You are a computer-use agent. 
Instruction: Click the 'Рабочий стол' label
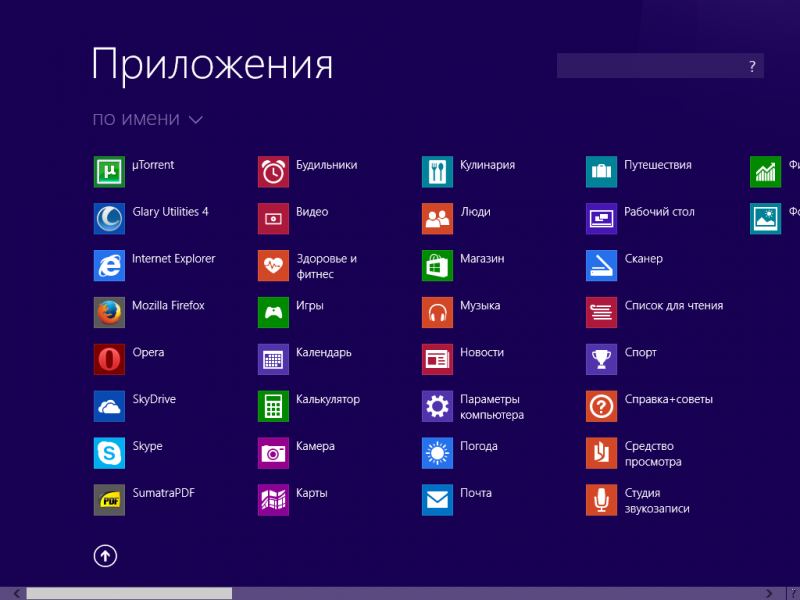point(659,212)
